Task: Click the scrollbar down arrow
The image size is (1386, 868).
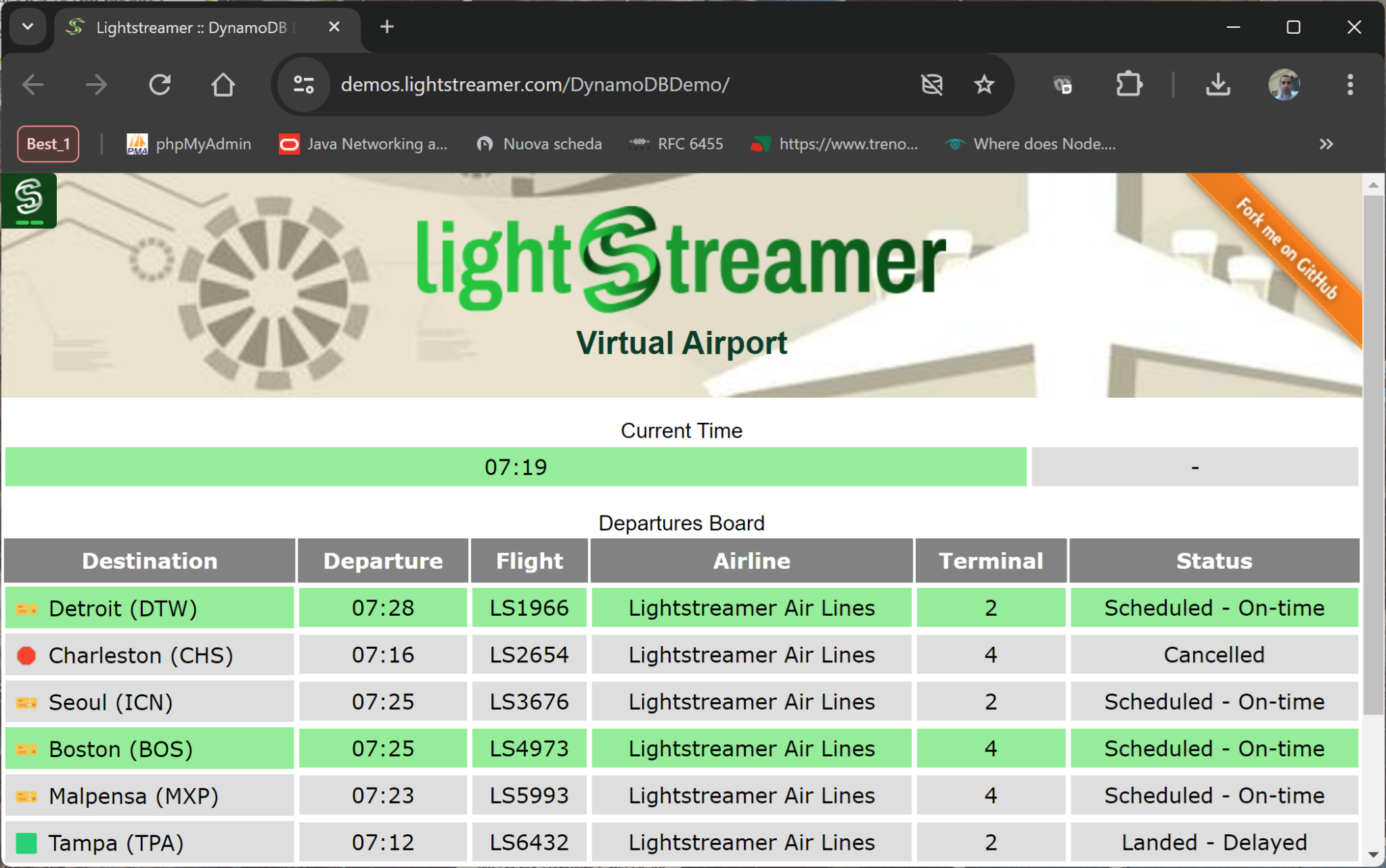Action: [x=1374, y=854]
